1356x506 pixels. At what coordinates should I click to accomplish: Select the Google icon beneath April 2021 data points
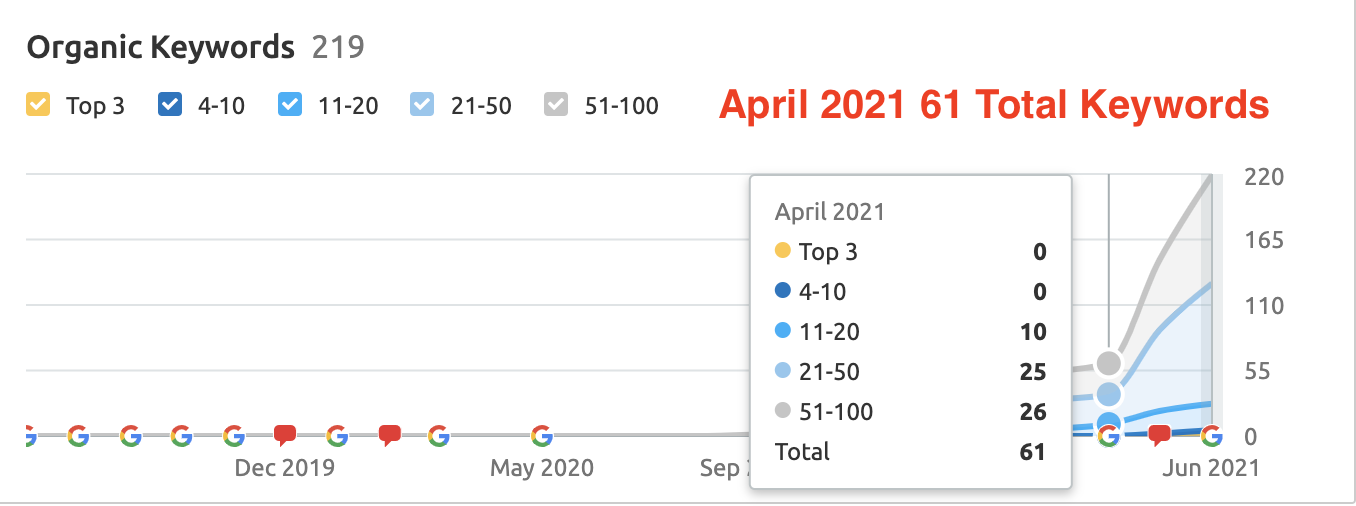click(x=1108, y=435)
